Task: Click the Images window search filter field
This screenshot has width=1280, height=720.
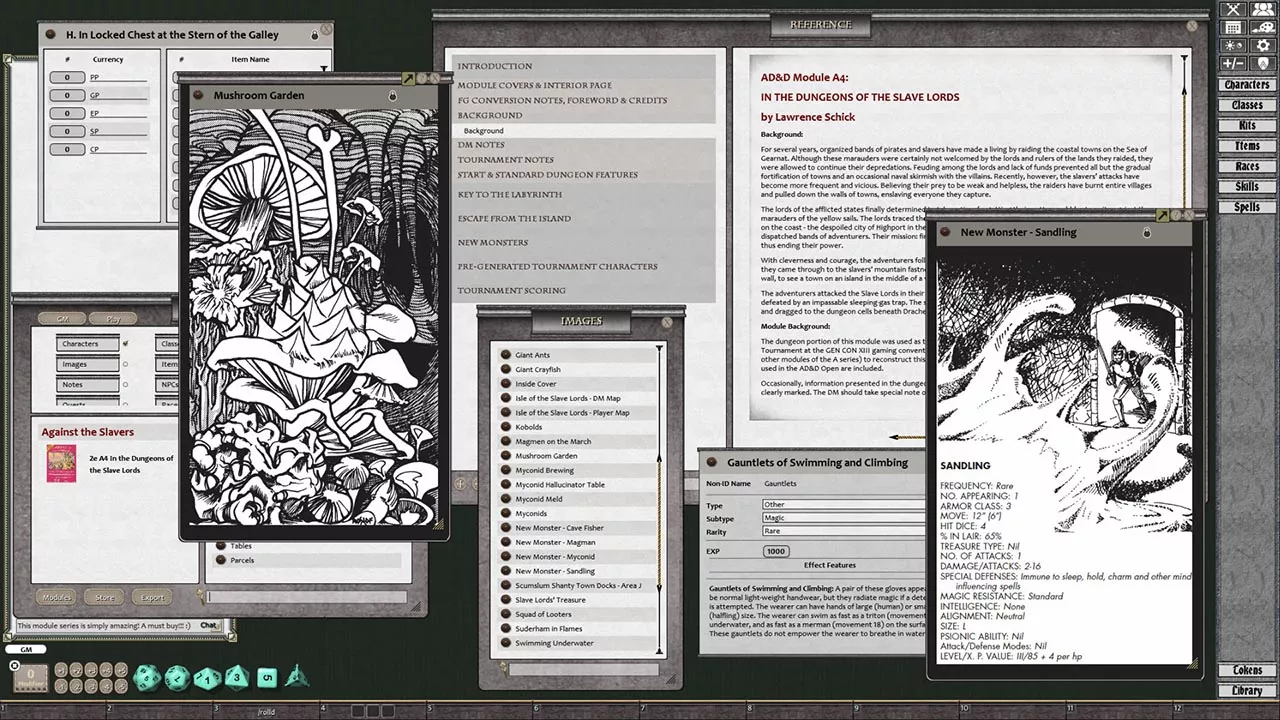Action: (583, 669)
